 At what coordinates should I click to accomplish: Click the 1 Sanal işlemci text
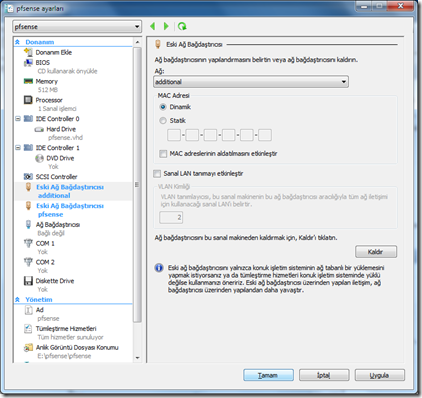coord(57,109)
